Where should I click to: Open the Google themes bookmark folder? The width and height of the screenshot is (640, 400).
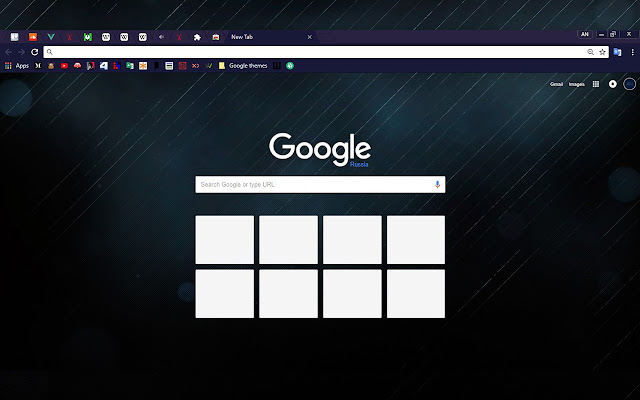point(243,66)
